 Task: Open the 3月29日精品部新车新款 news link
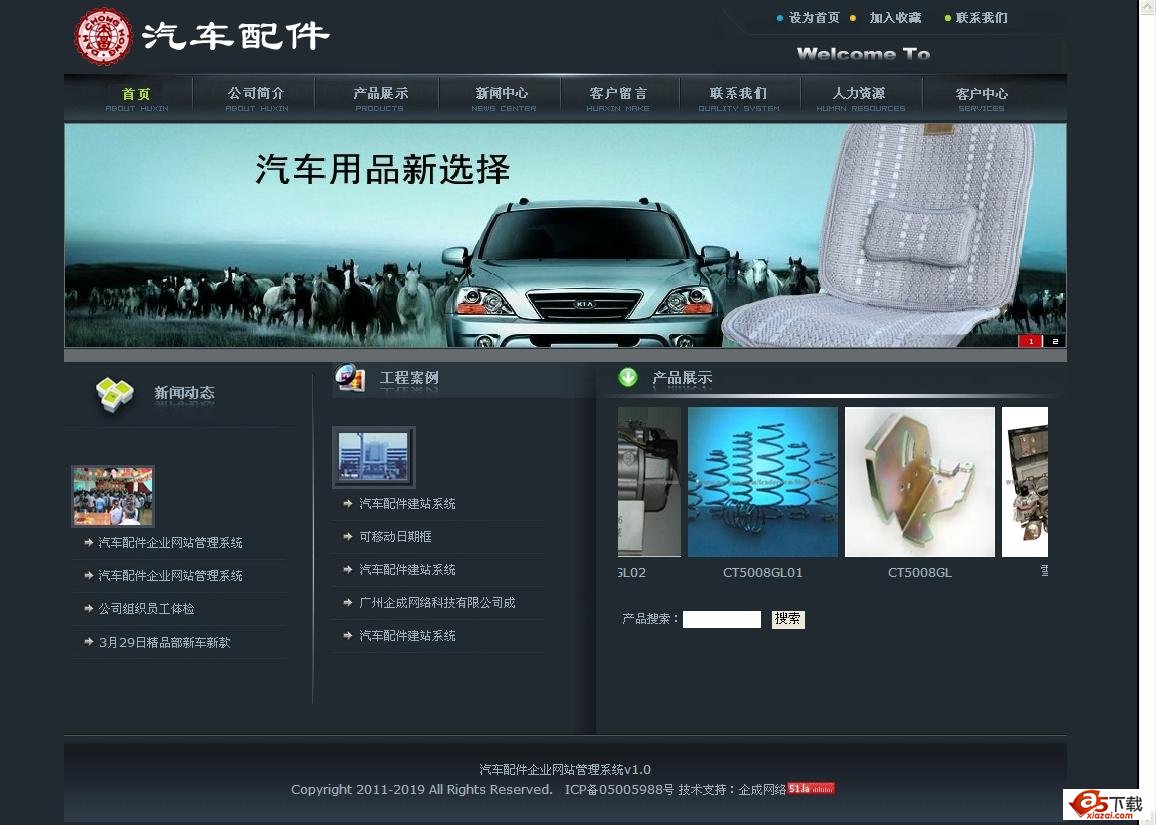pyautogui.click(x=164, y=643)
